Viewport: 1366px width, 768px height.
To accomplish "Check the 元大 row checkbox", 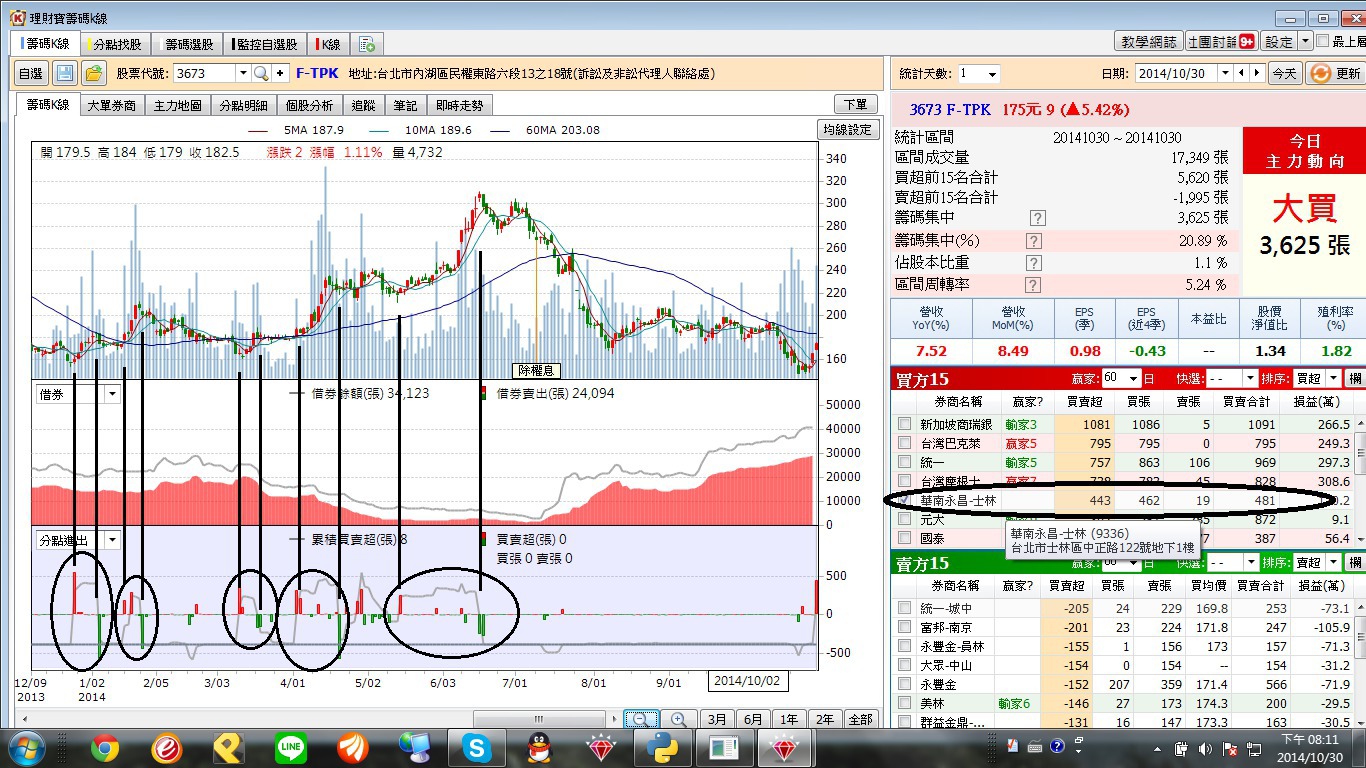I will (x=905, y=519).
